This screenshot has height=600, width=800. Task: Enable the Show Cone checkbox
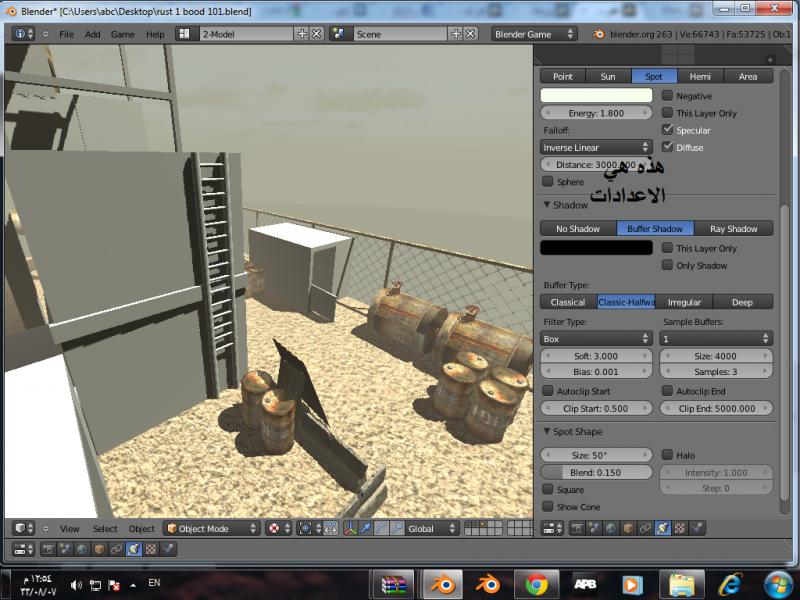coord(547,506)
